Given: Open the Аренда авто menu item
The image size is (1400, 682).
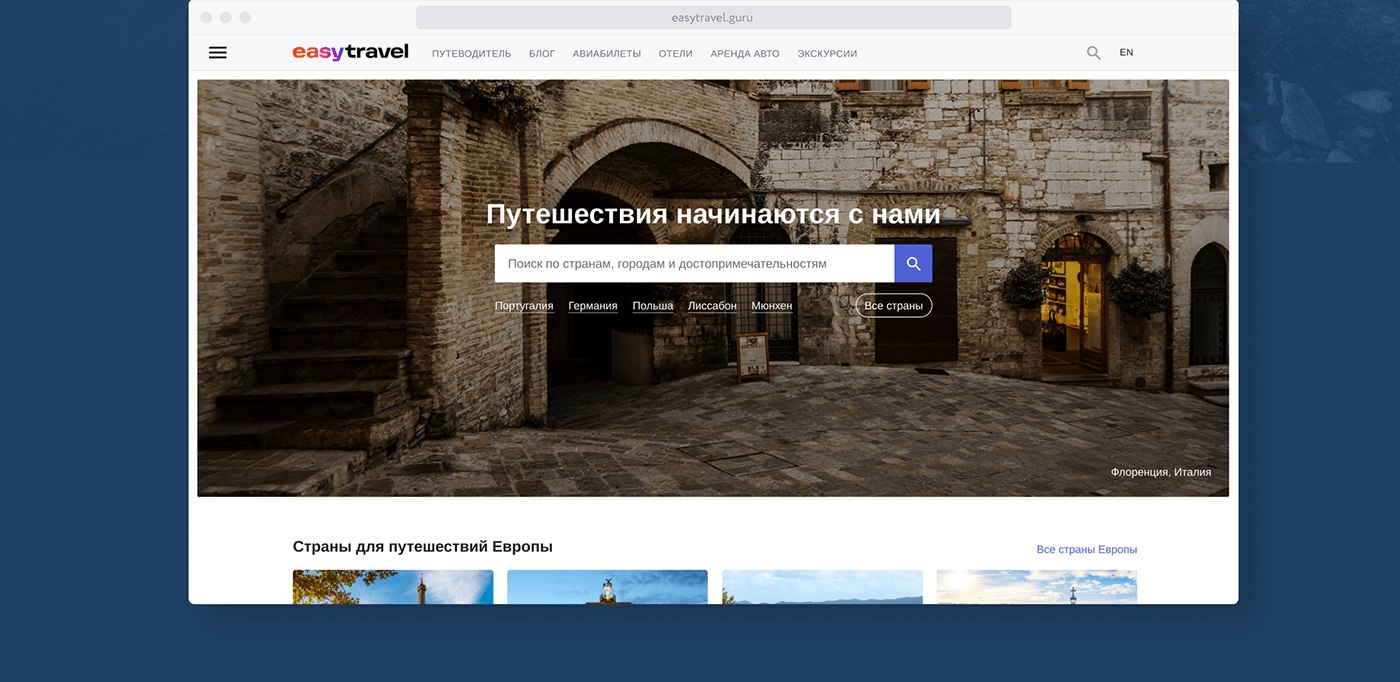Looking at the screenshot, I should click(x=745, y=54).
